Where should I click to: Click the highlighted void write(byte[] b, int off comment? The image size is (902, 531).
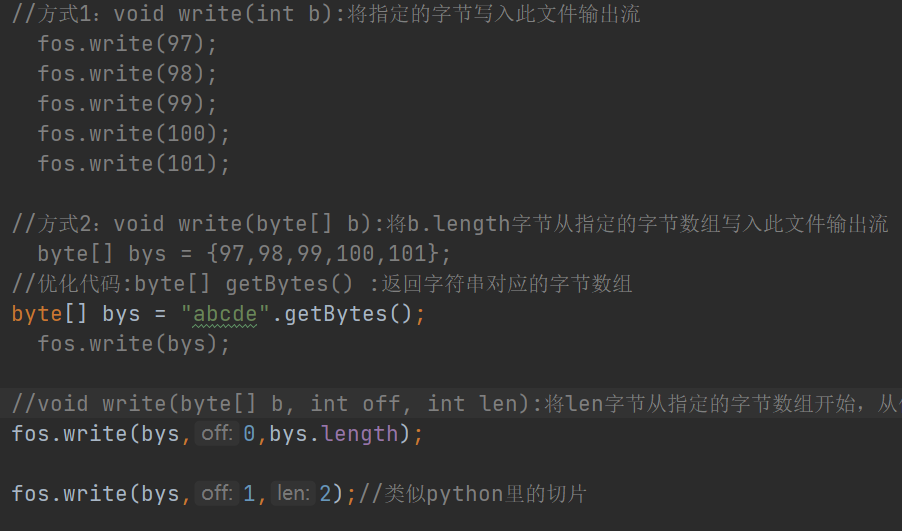457,403
